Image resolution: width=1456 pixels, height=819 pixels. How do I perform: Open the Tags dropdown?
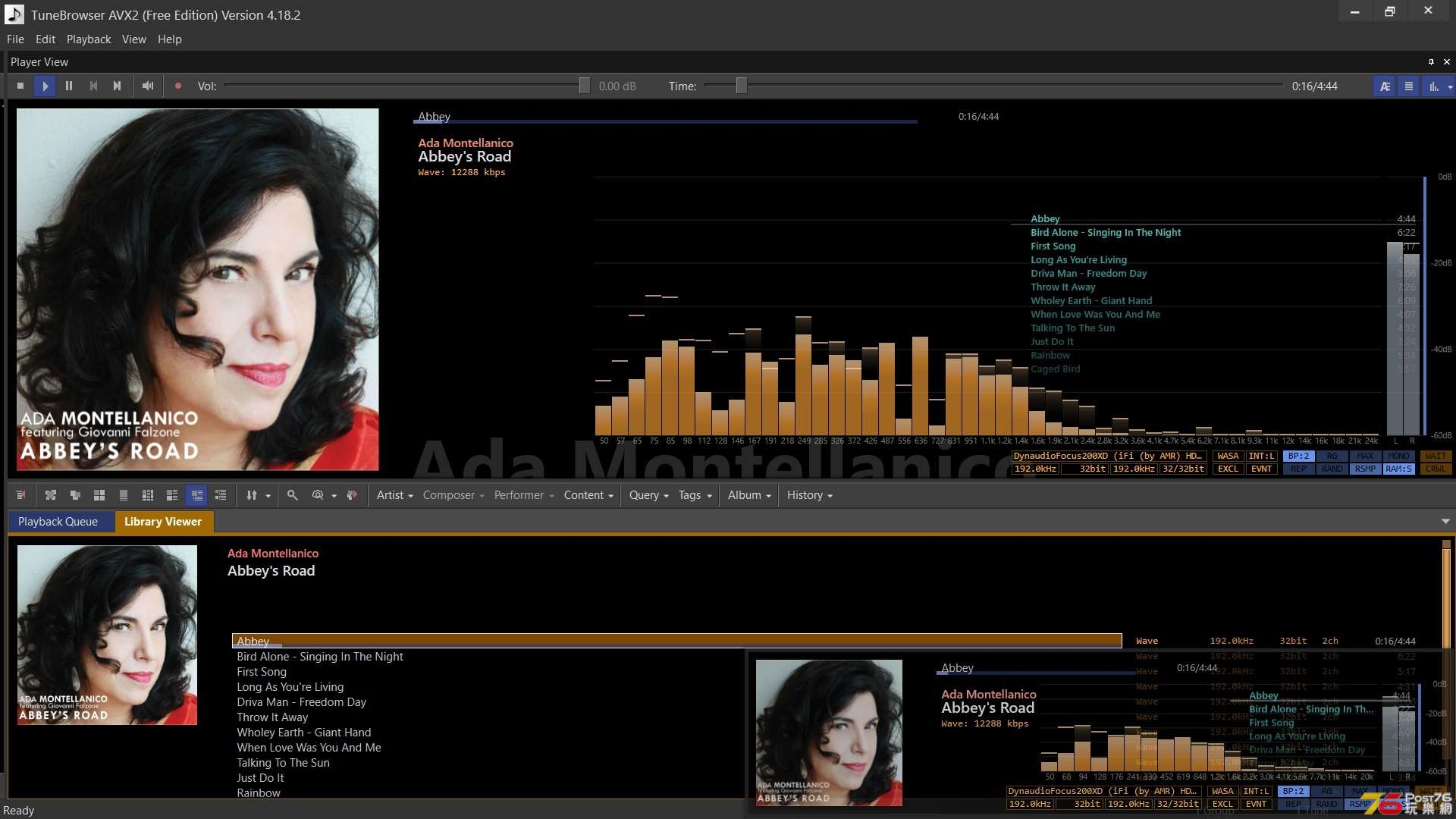(x=695, y=495)
